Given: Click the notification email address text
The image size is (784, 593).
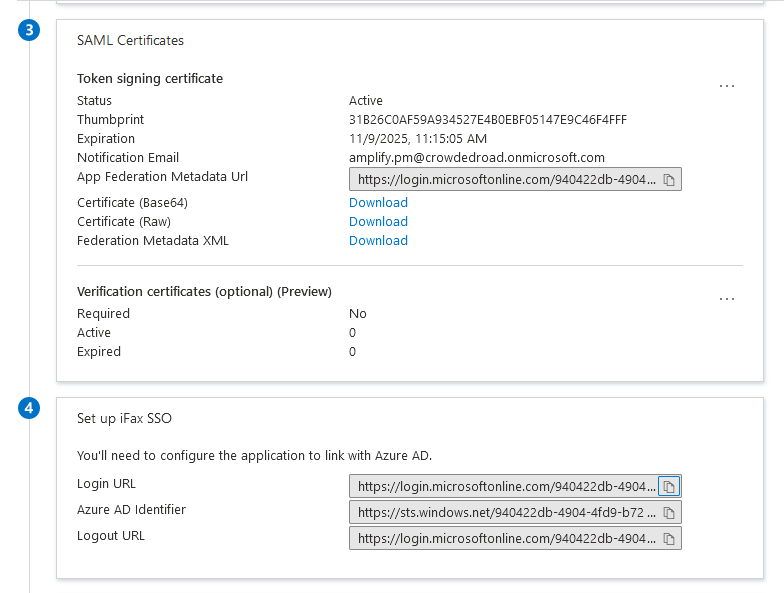Looking at the screenshot, I should (x=476, y=158).
